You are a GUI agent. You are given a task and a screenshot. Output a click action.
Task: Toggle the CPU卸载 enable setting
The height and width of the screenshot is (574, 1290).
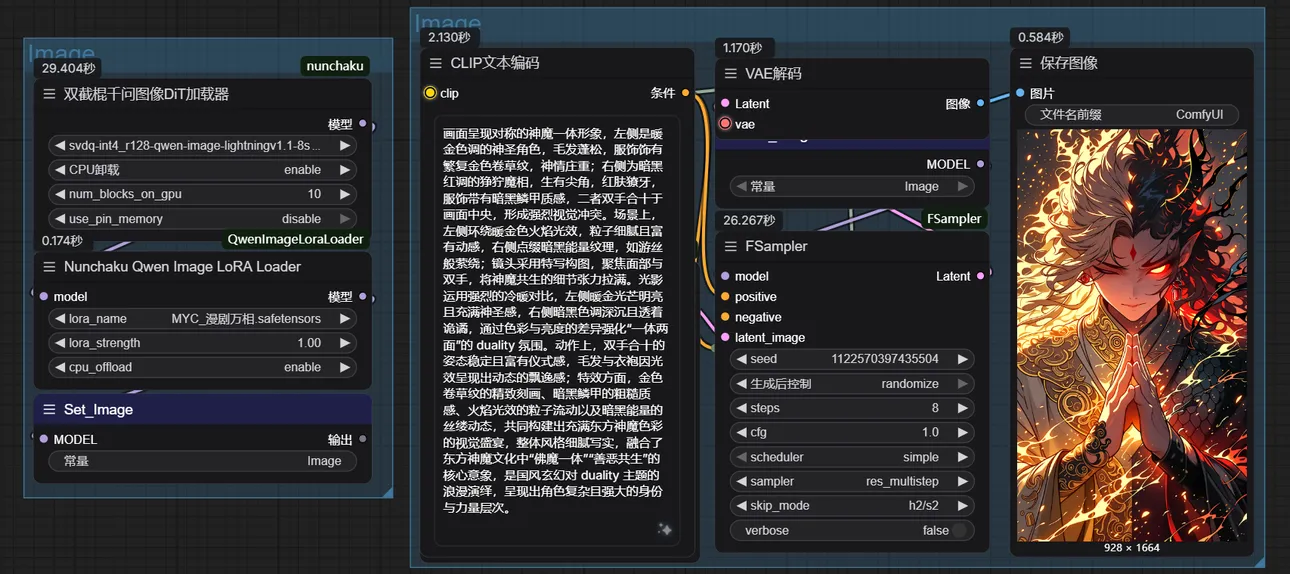[200, 170]
